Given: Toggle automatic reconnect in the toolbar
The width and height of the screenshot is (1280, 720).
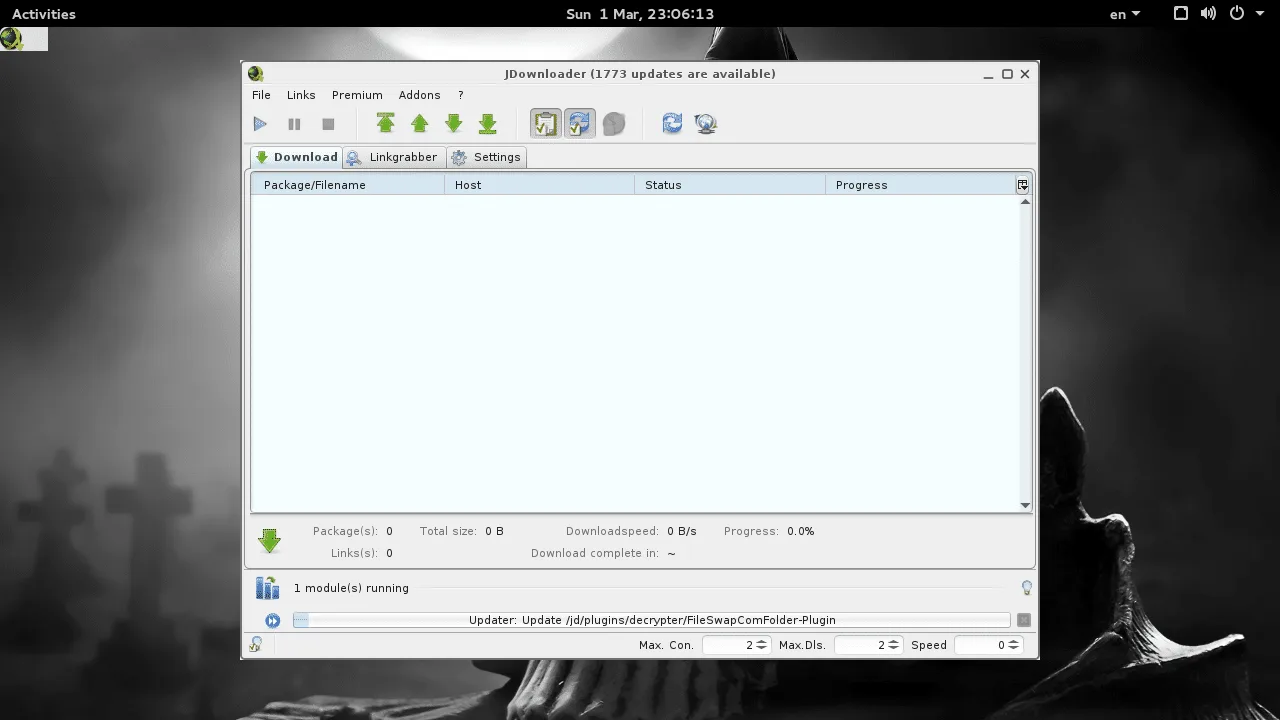Looking at the screenshot, I should pos(579,123).
